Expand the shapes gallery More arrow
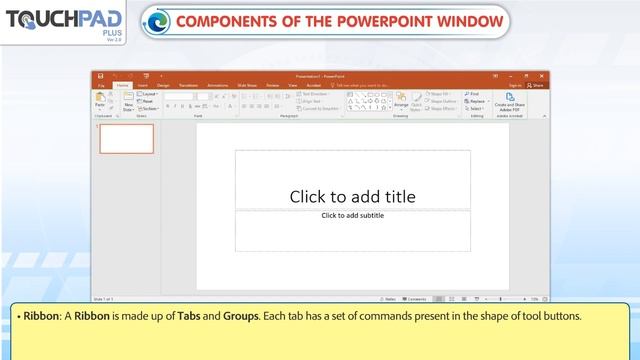The height and width of the screenshot is (360, 640). tap(390, 108)
